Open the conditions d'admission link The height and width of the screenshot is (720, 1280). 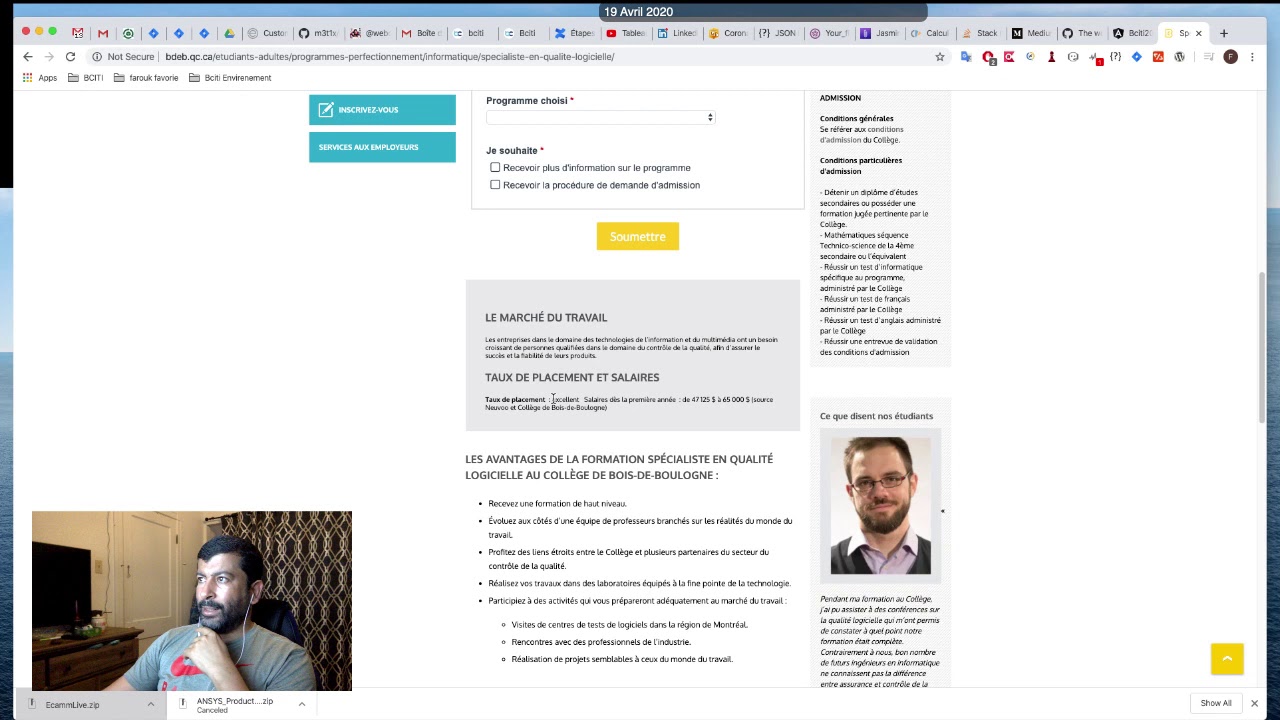tap(862, 135)
